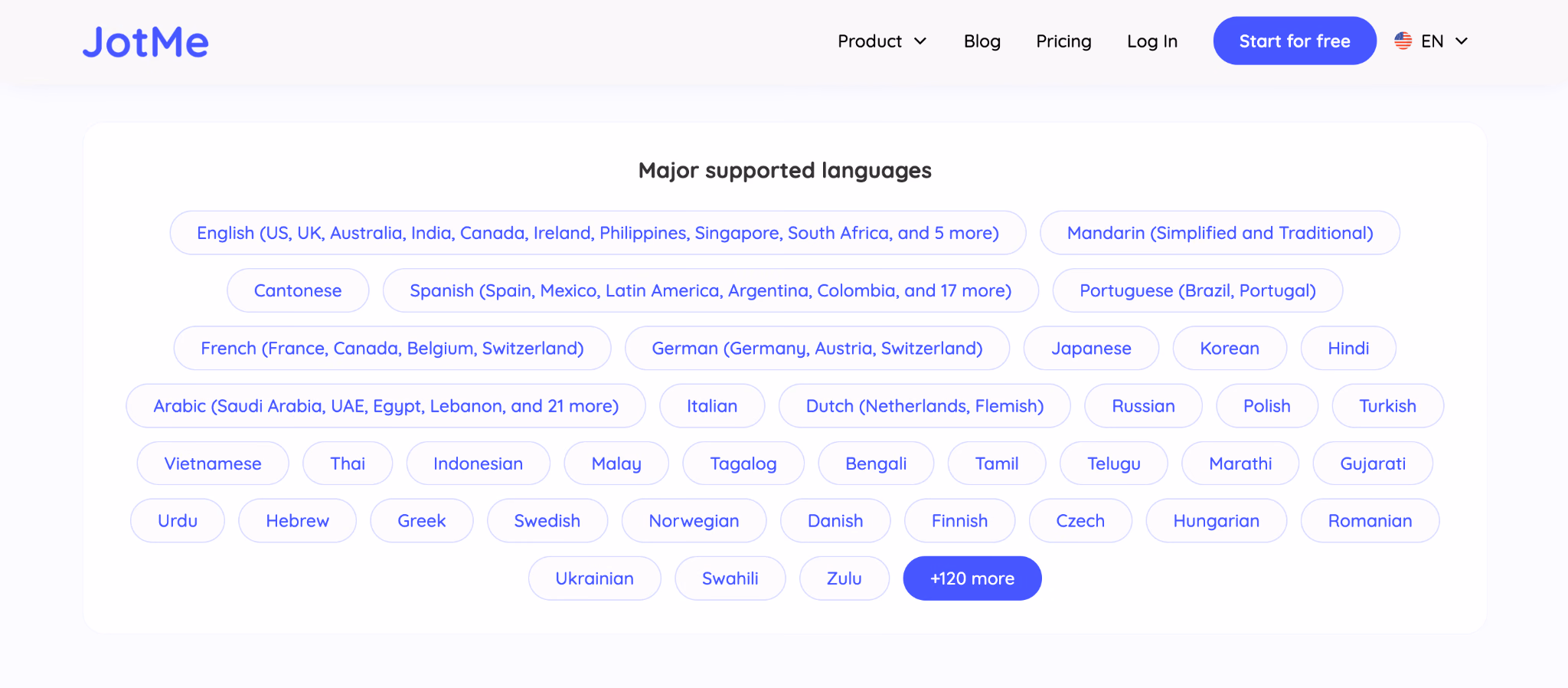Click the US flag language icon

point(1403,41)
